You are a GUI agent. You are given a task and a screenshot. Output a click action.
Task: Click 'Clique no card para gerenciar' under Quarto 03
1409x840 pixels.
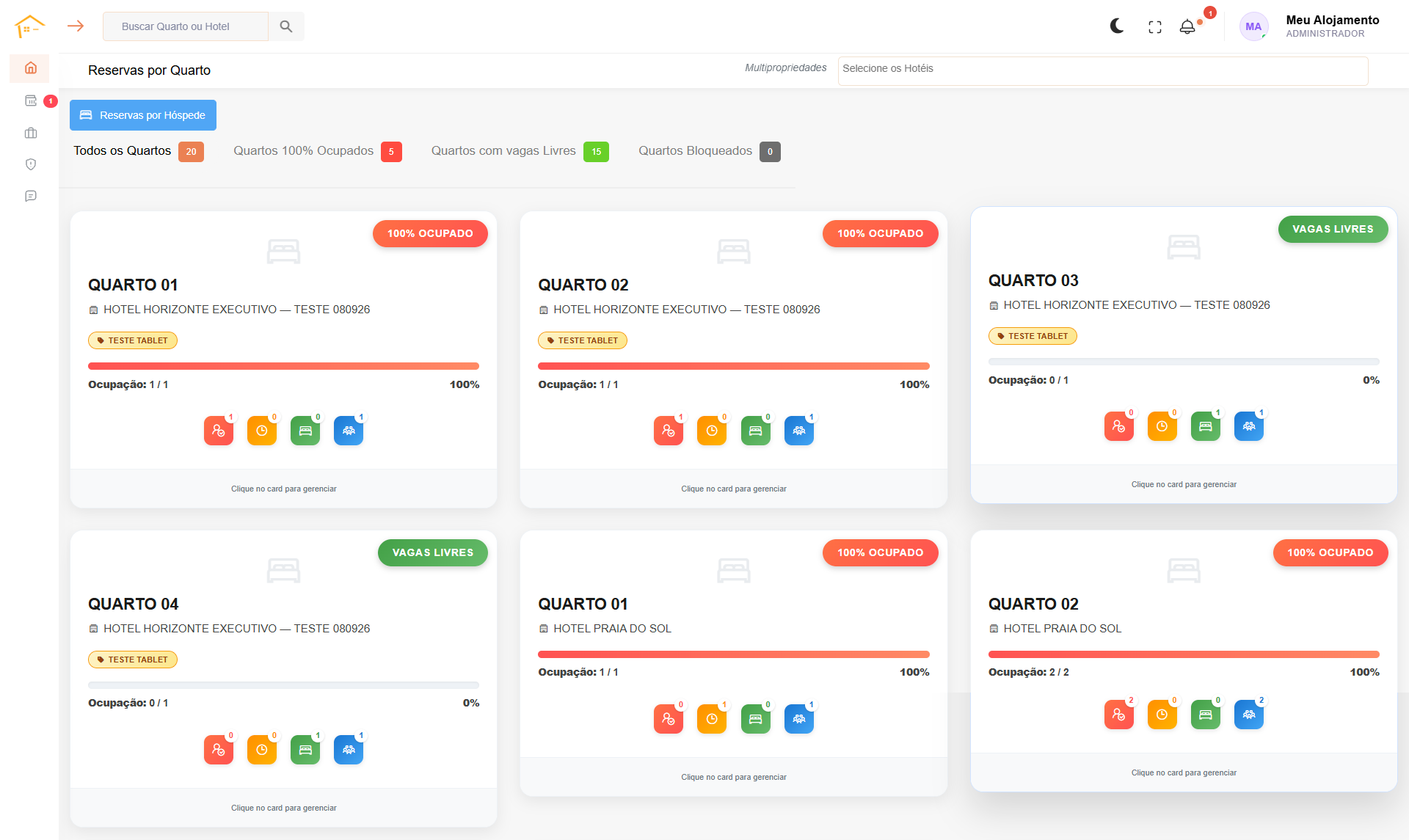pyautogui.click(x=1184, y=484)
